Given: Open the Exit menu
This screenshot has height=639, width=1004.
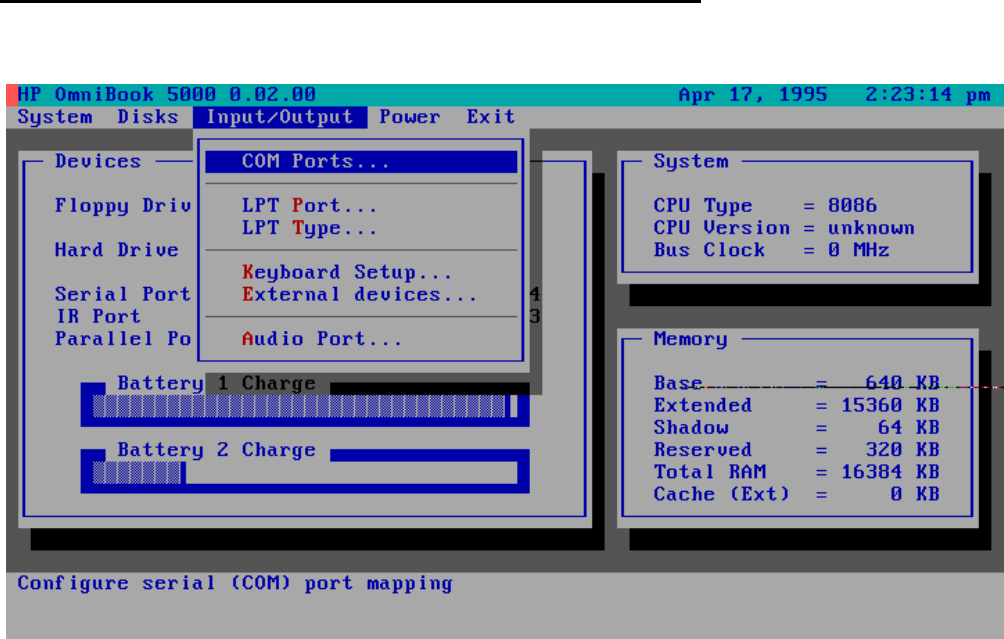Looking at the screenshot, I should 490,117.
